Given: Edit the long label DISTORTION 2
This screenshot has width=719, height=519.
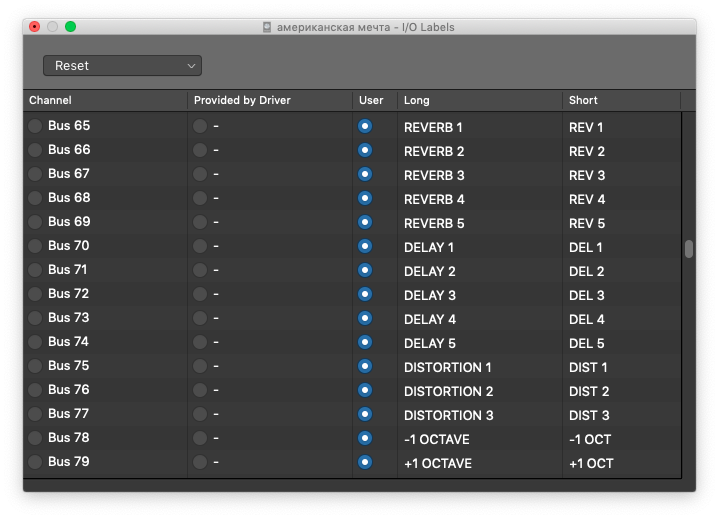Looking at the screenshot, I should pyautogui.click(x=449, y=391).
